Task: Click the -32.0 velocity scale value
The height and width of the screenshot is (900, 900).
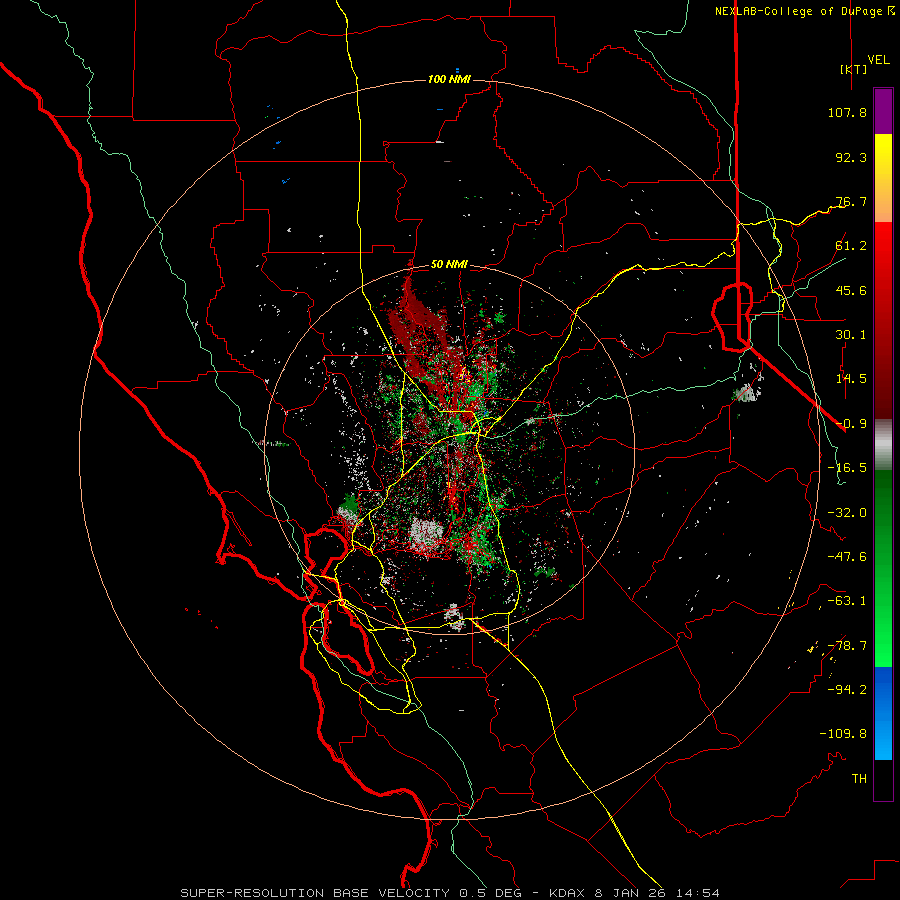Action: pos(847,513)
